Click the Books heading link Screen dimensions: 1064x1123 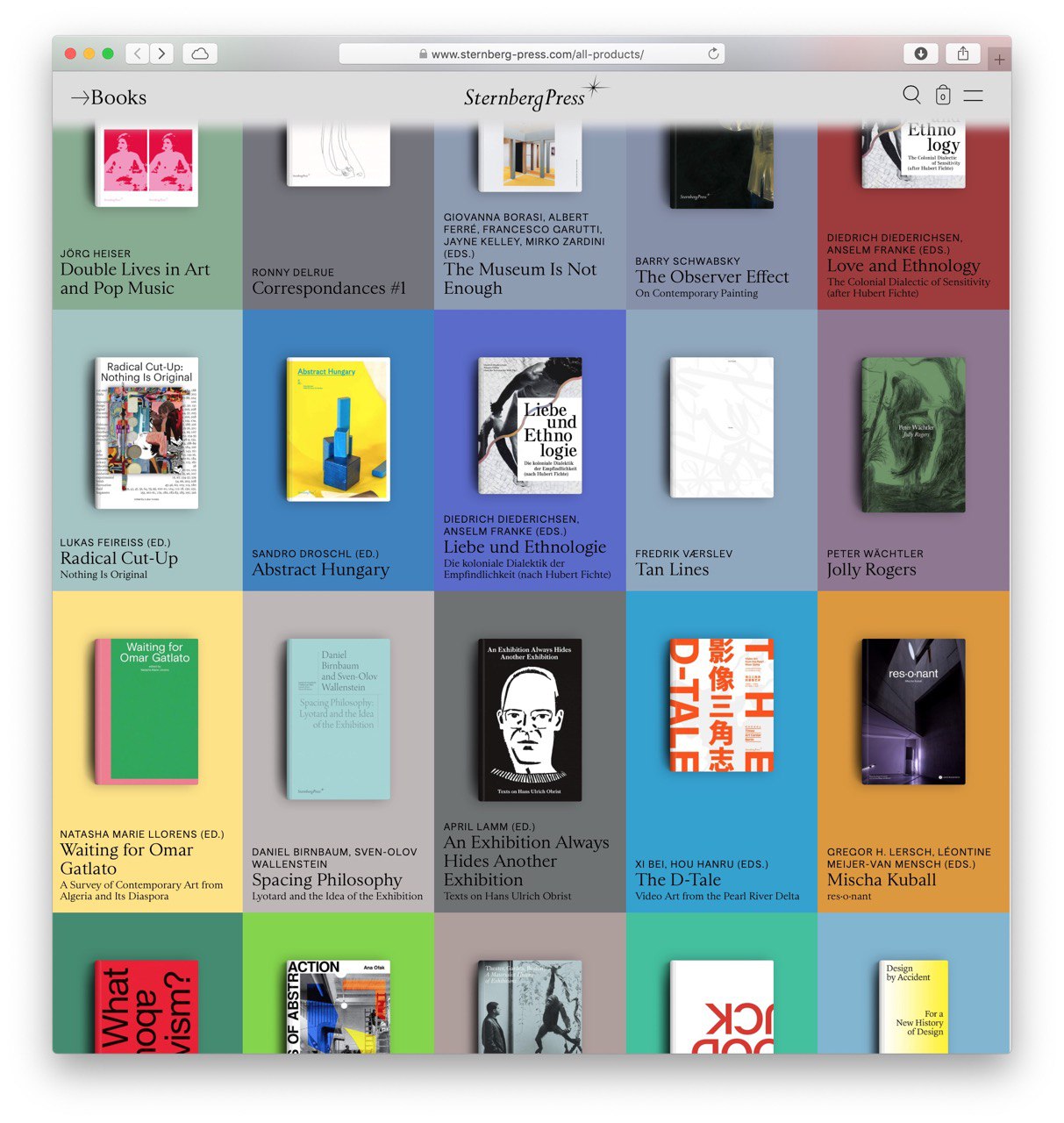coord(109,97)
